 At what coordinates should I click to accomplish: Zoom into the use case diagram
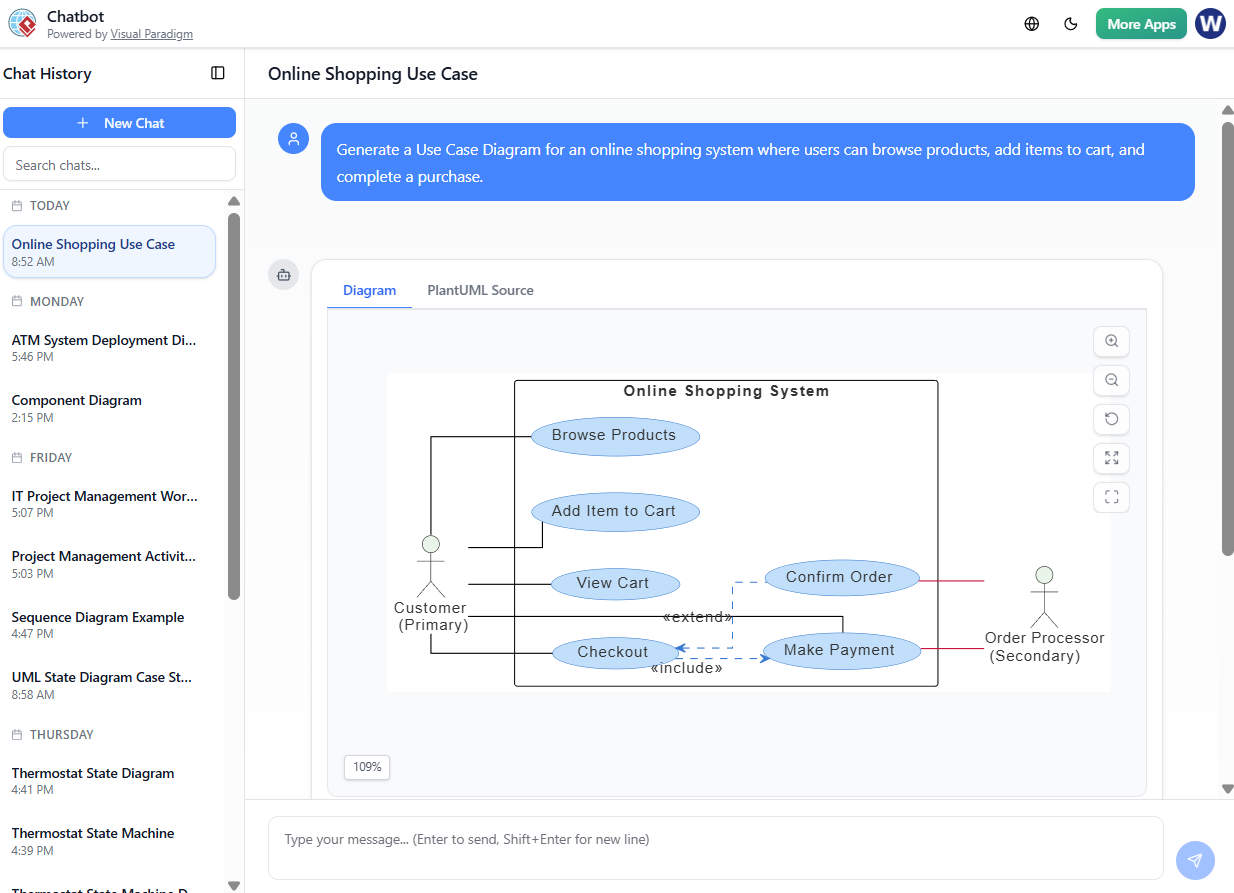pyautogui.click(x=1111, y=341)
